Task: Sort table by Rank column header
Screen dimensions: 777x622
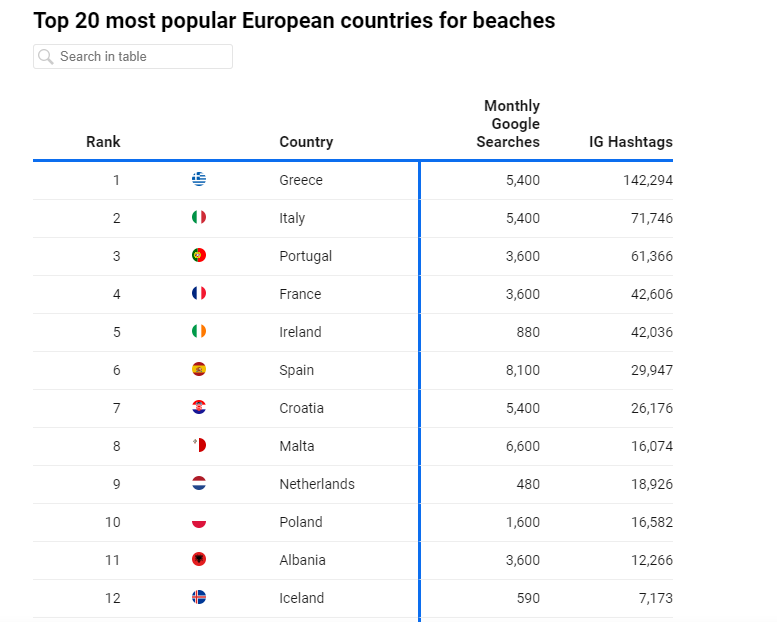Action: [103, 142]
